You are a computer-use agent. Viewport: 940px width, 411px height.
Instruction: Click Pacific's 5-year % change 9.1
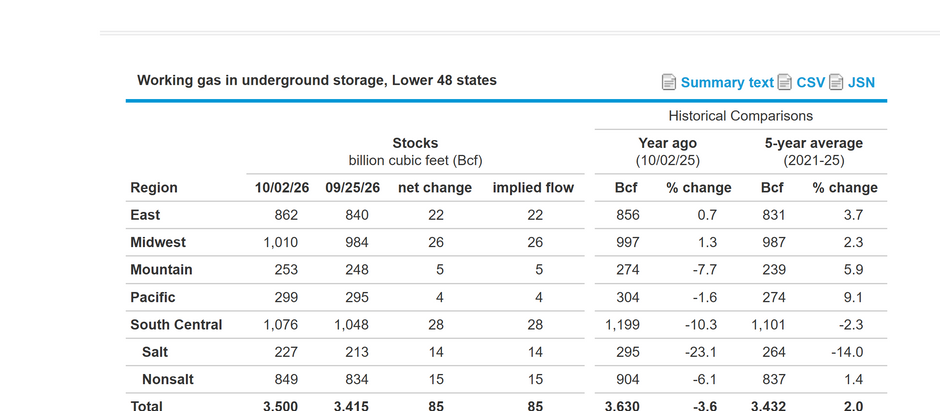point(853,298)
